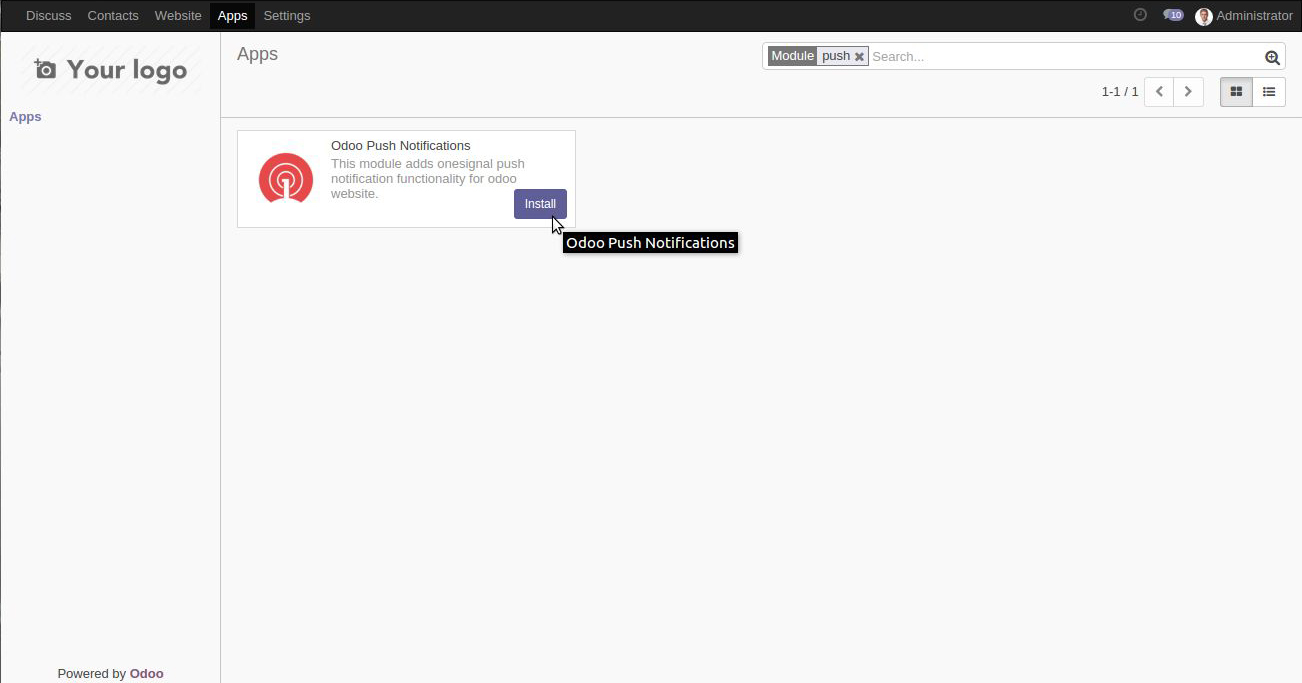Open the Discuss menu

click(49, 16)
